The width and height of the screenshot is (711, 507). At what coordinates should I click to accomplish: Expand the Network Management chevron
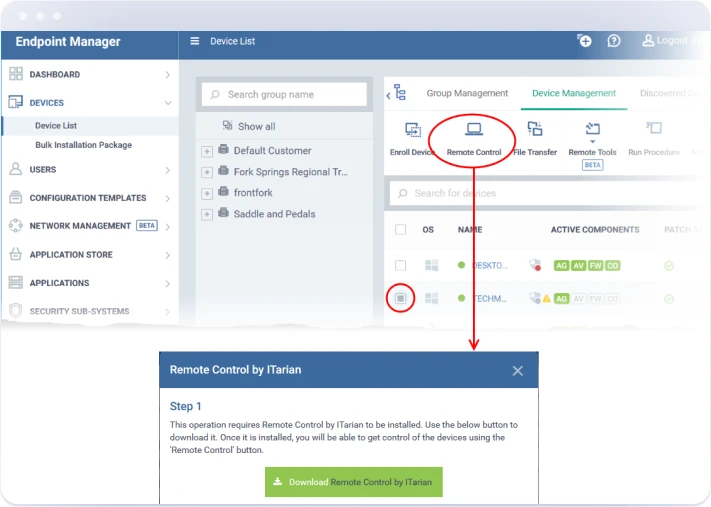(x=168, y=227)
